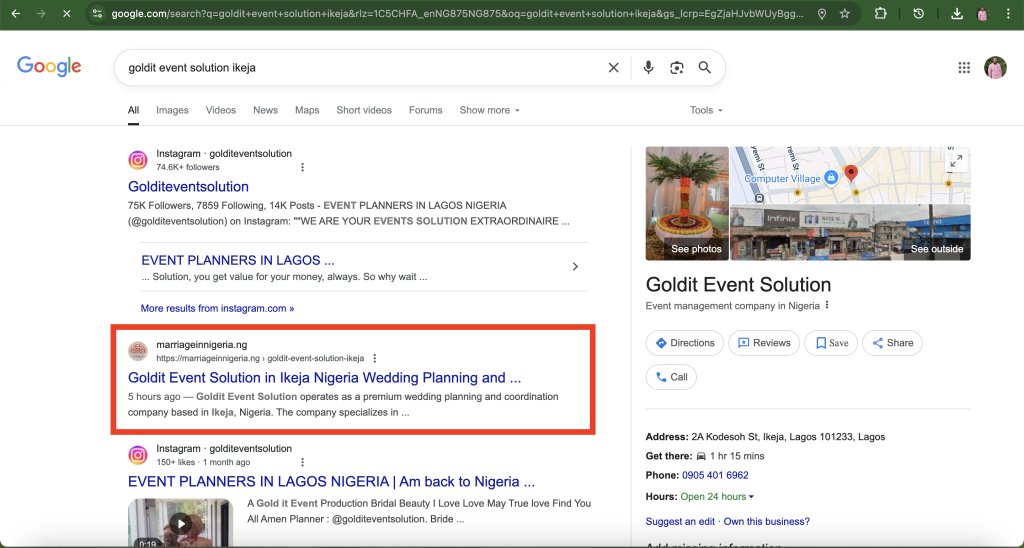Open Chrome three-dot menu

coord(1009,13)
